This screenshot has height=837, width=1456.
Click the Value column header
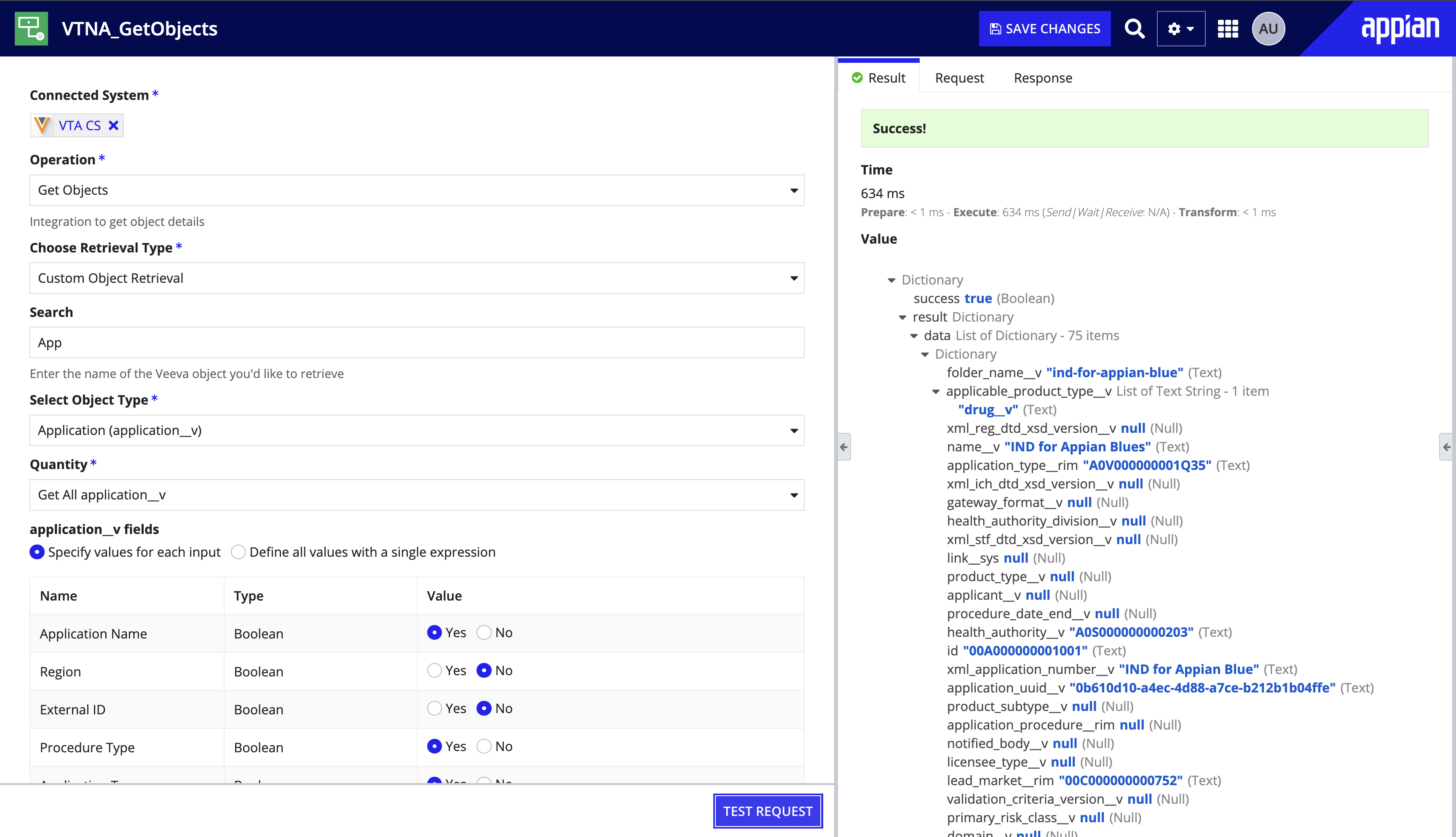(444, 596)
